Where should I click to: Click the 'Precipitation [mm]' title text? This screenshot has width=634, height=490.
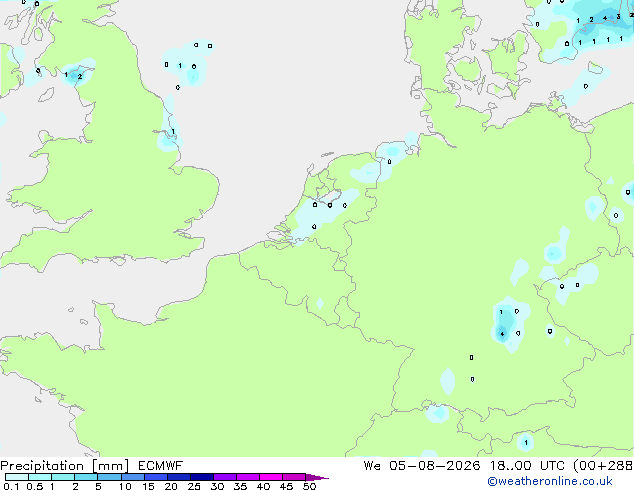65,466
